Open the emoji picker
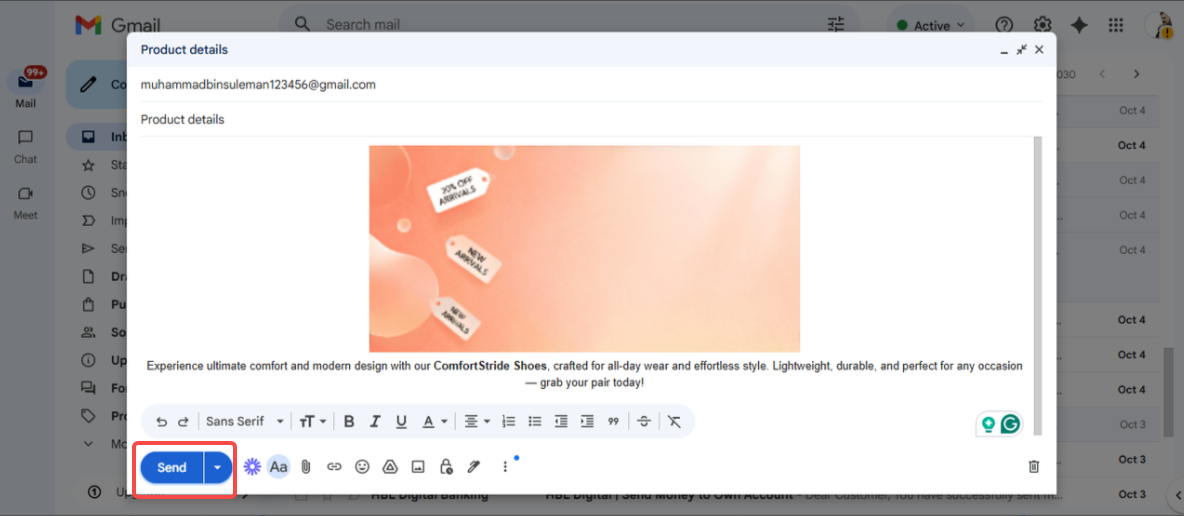1184x516 pixels. pyautogui.click(x=362, y=467)
